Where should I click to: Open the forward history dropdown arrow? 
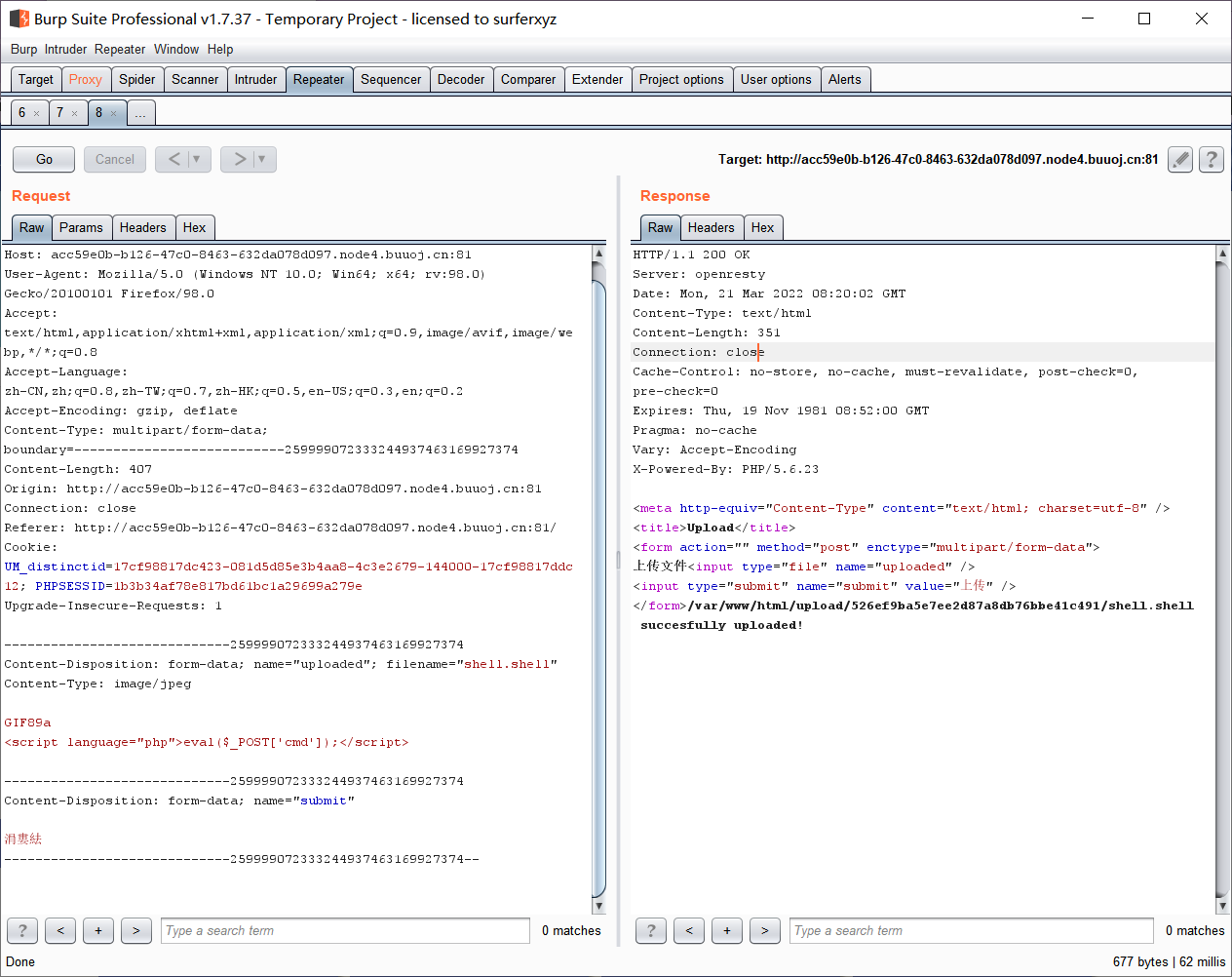[262, 159]
